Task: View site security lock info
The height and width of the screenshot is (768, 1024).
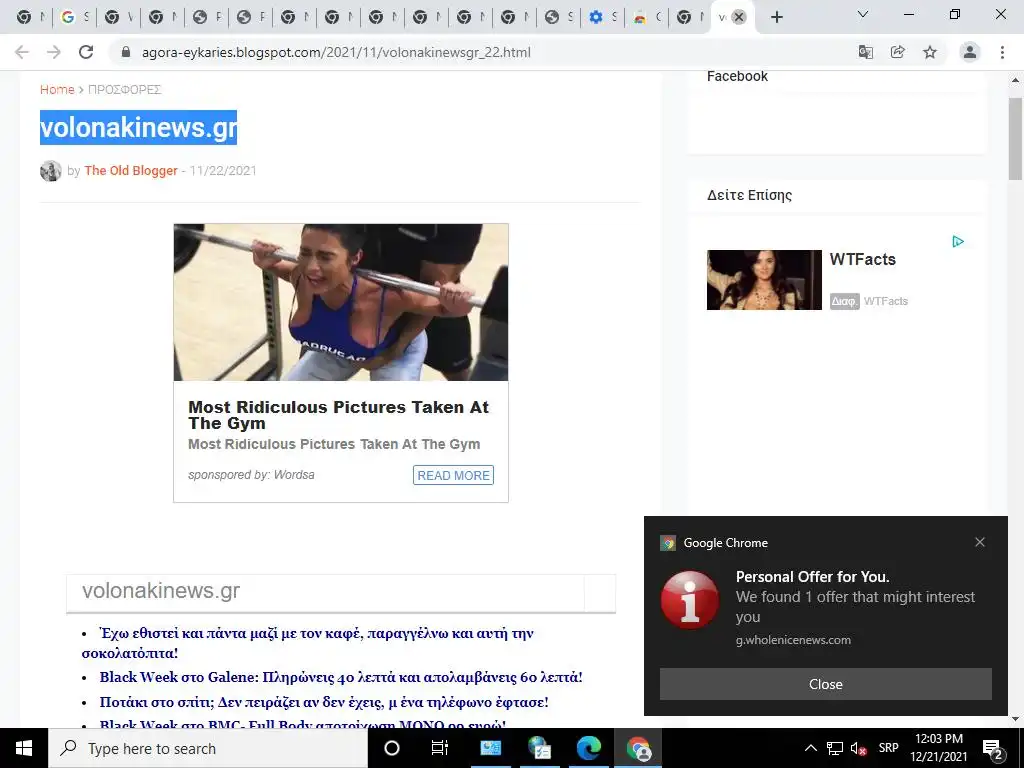Action: click(126, 52)
